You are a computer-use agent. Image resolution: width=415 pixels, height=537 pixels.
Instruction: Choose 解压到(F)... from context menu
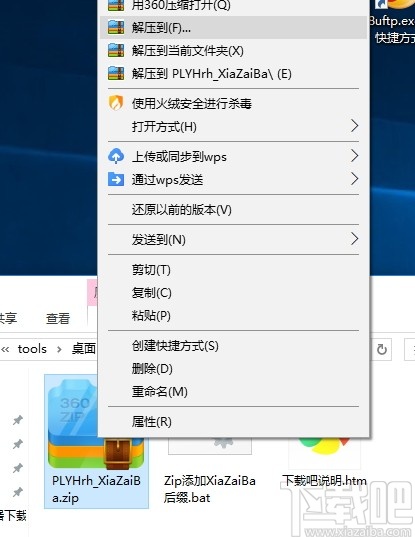tap(233, 27)
